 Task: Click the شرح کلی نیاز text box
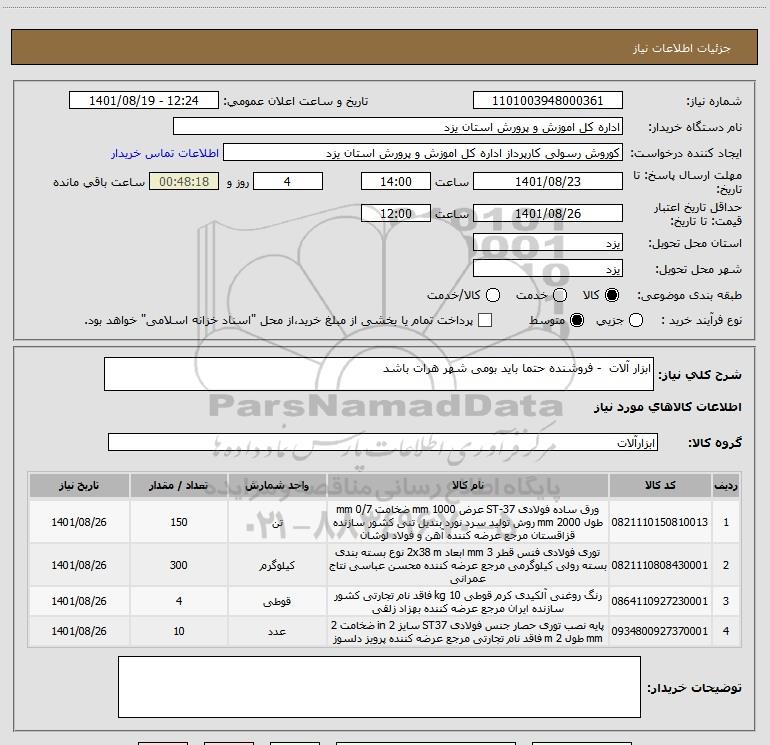[x=379, y=374]
